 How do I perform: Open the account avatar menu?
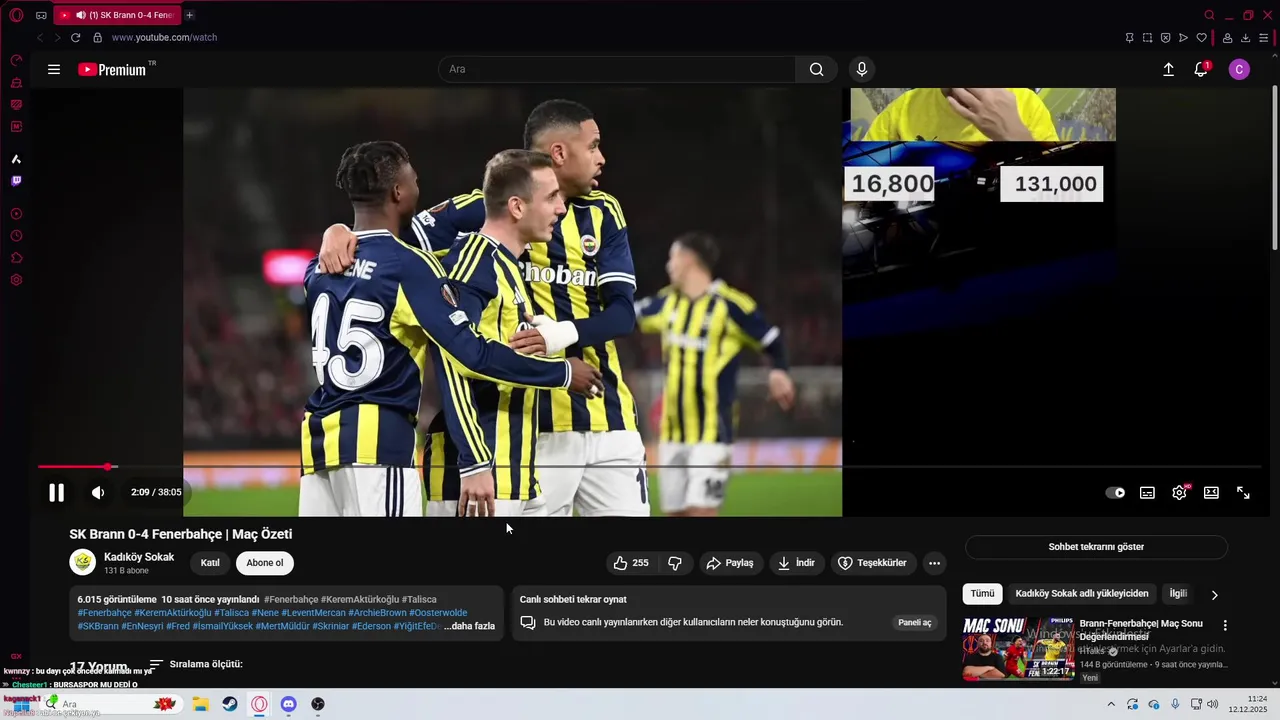point(1239,69)
